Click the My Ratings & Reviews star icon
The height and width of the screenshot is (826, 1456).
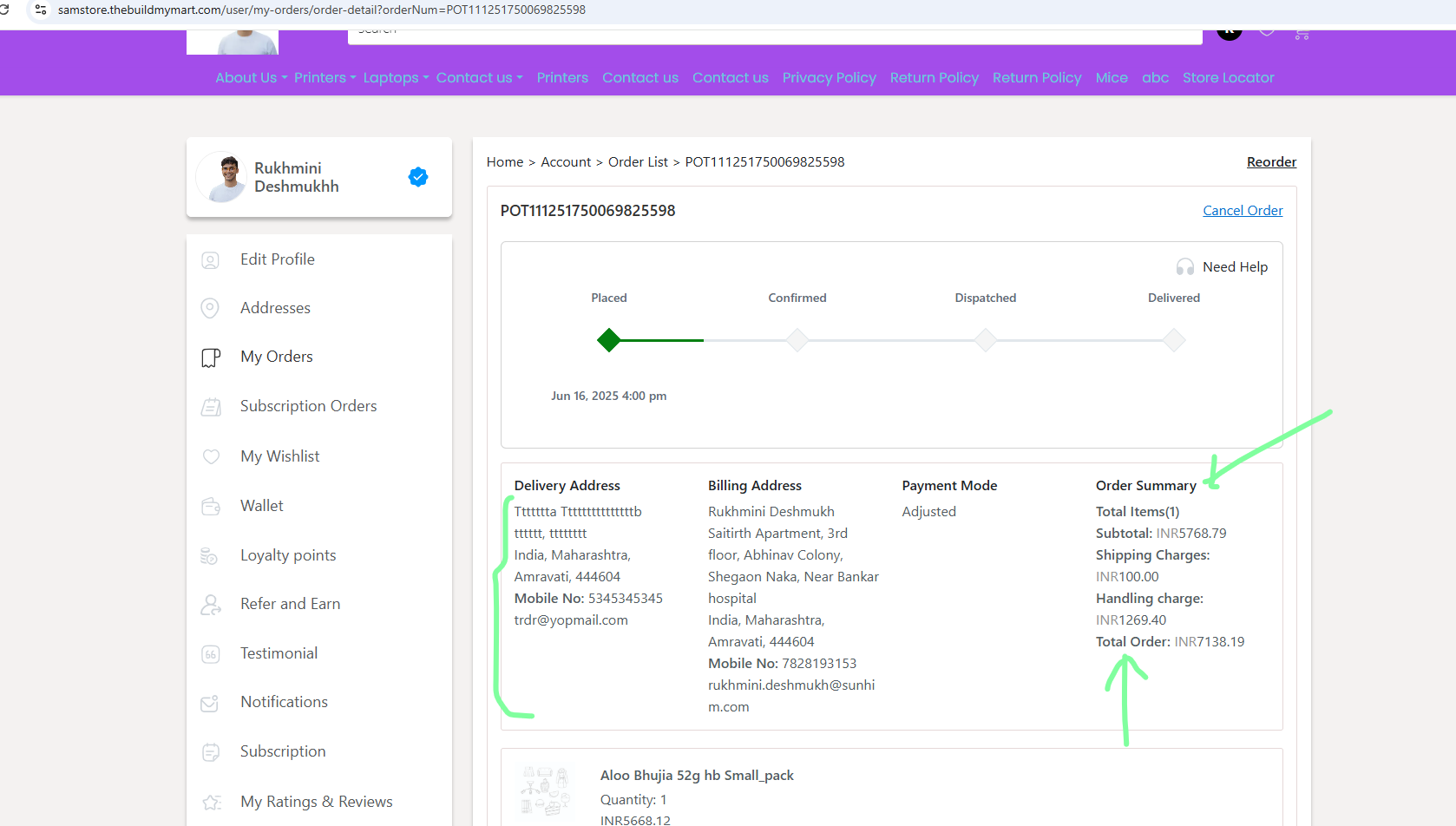[211, 803]
